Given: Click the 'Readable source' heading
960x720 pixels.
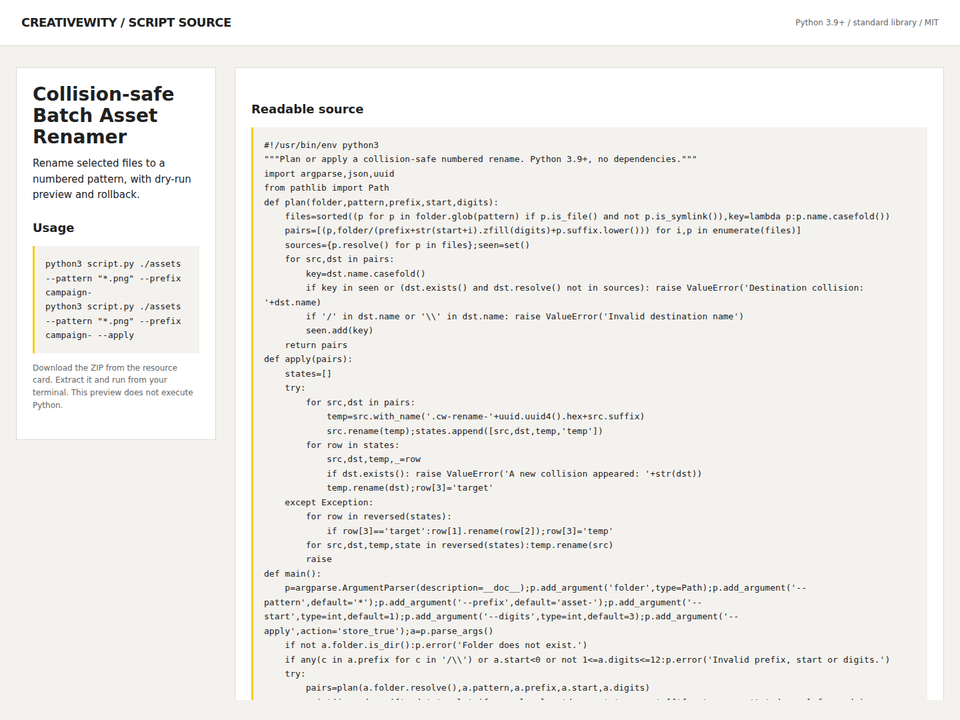Looking at the screenshot, I should [307, 109].
